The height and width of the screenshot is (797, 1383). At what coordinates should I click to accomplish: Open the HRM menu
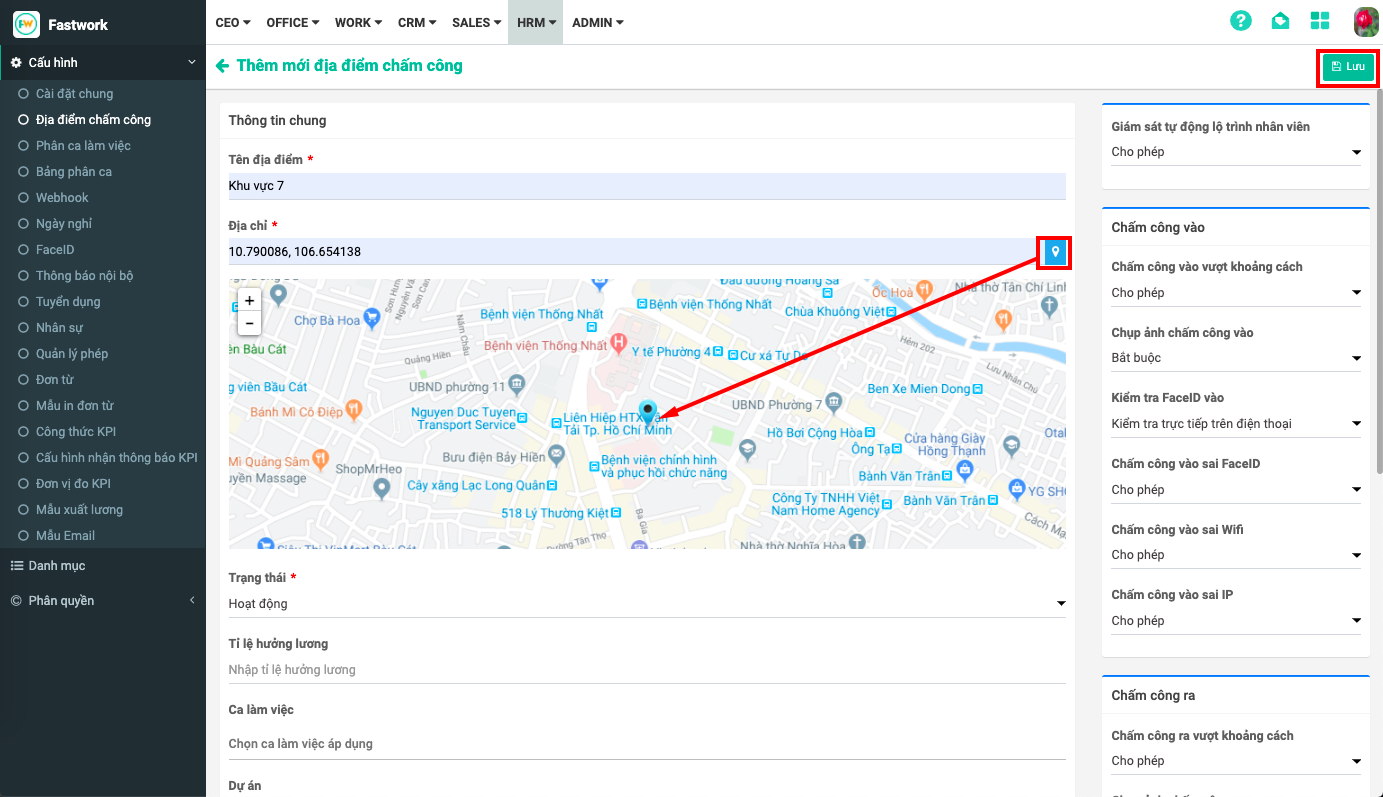pos(536,22)
